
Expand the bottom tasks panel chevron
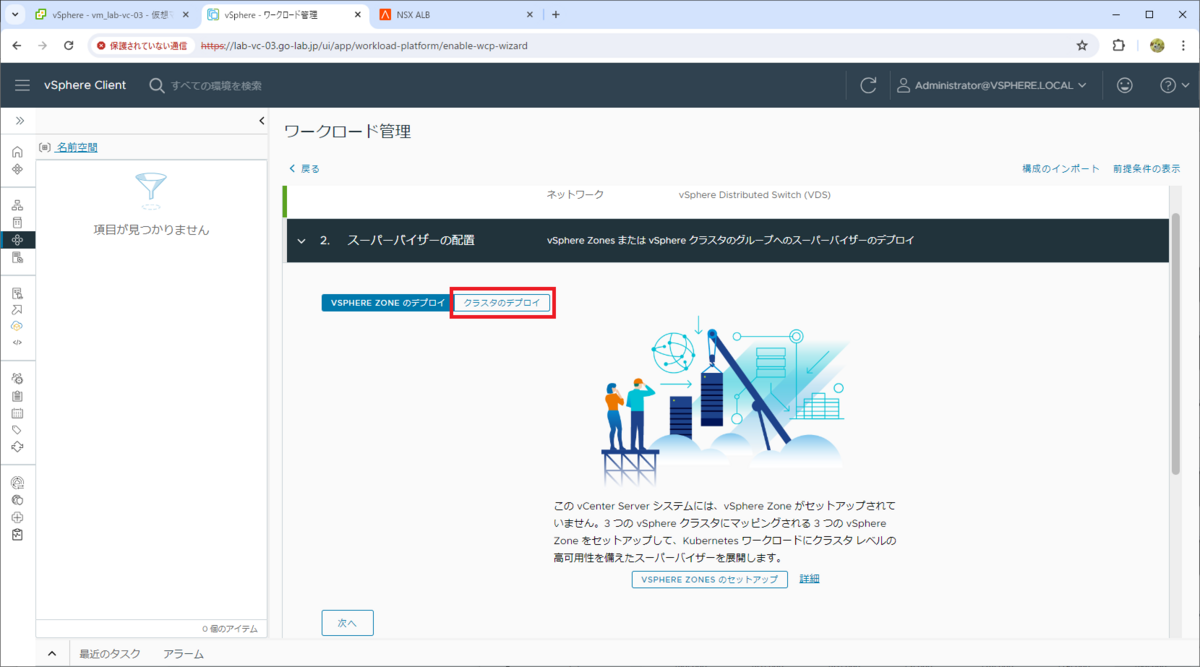[52, 654]
